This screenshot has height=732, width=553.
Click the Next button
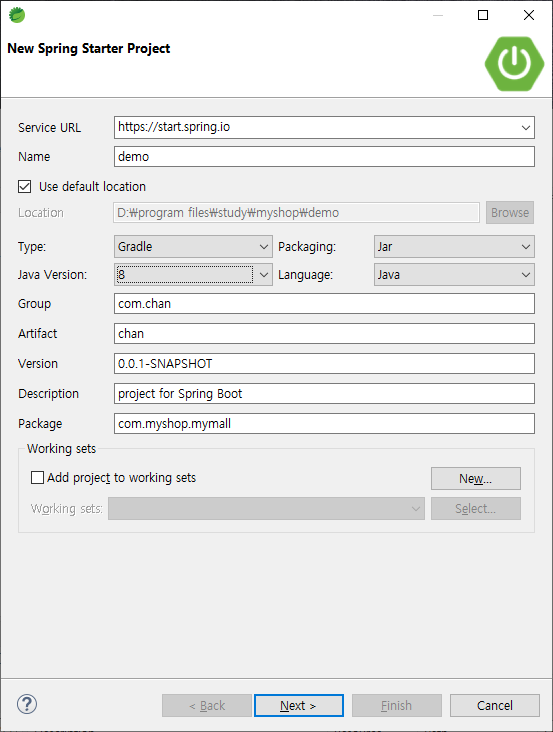pos(299,705)
